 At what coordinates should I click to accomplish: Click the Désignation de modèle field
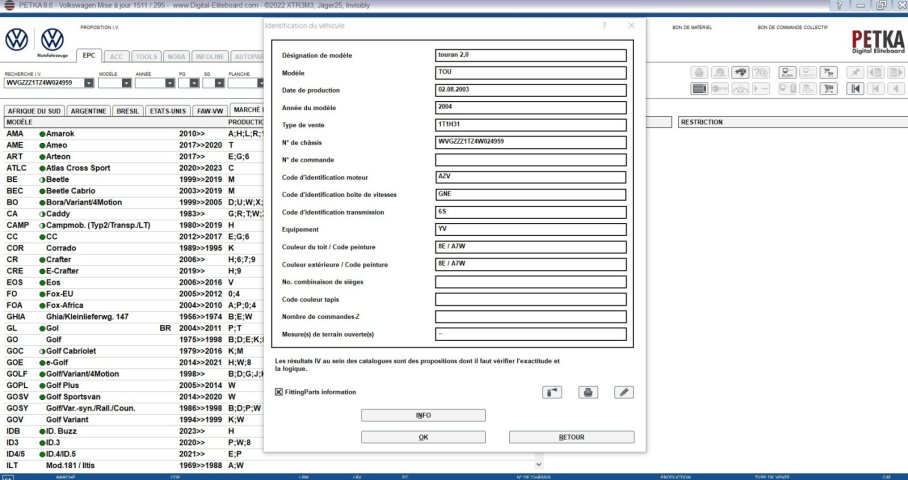(530, 56)
